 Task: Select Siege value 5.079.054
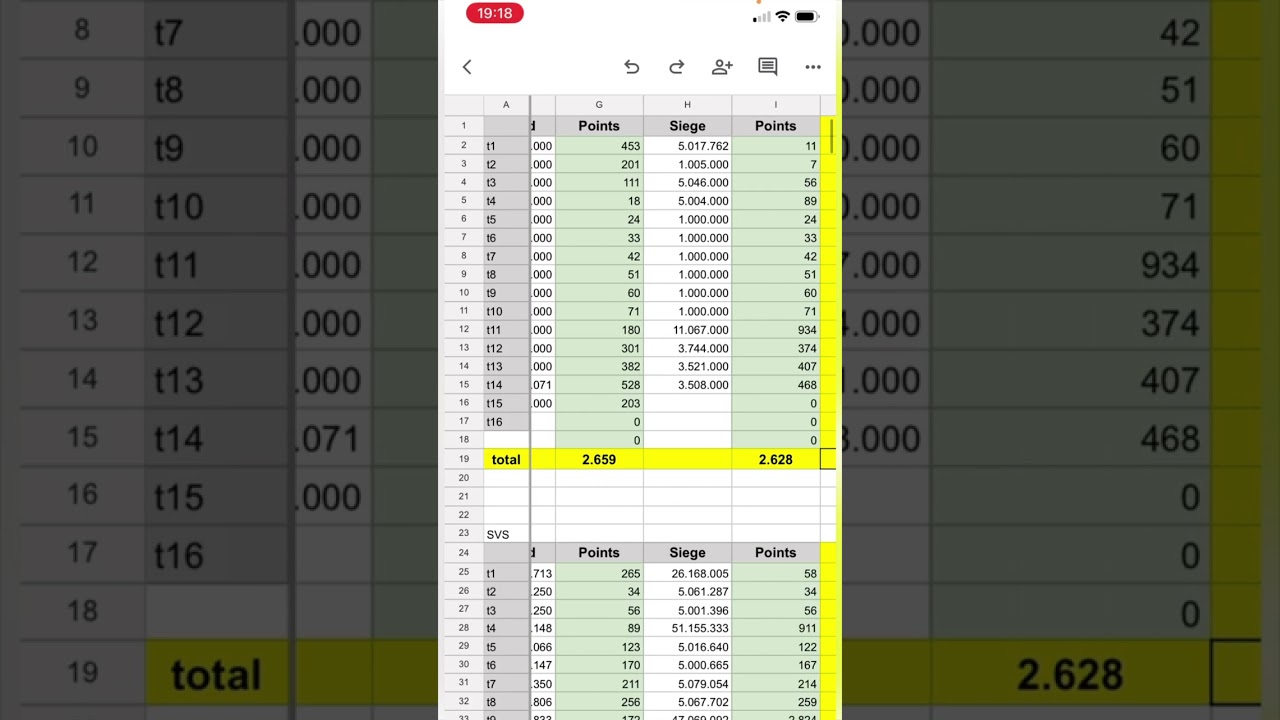(x=687, y=683)
